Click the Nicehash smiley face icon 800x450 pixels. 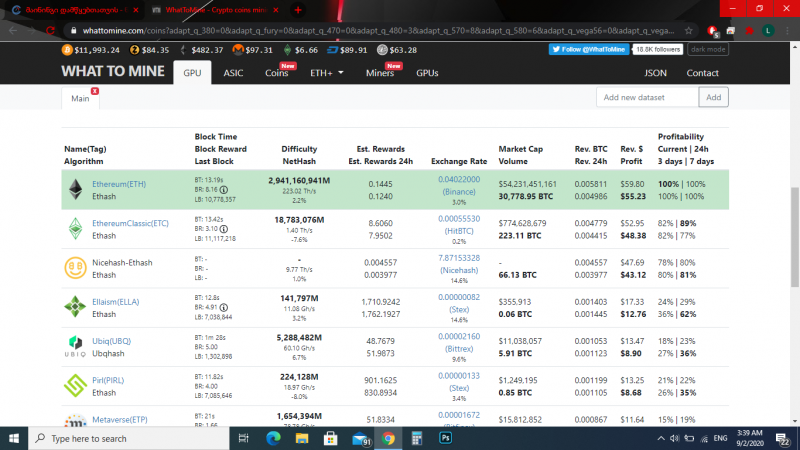[x=75, y=267]
